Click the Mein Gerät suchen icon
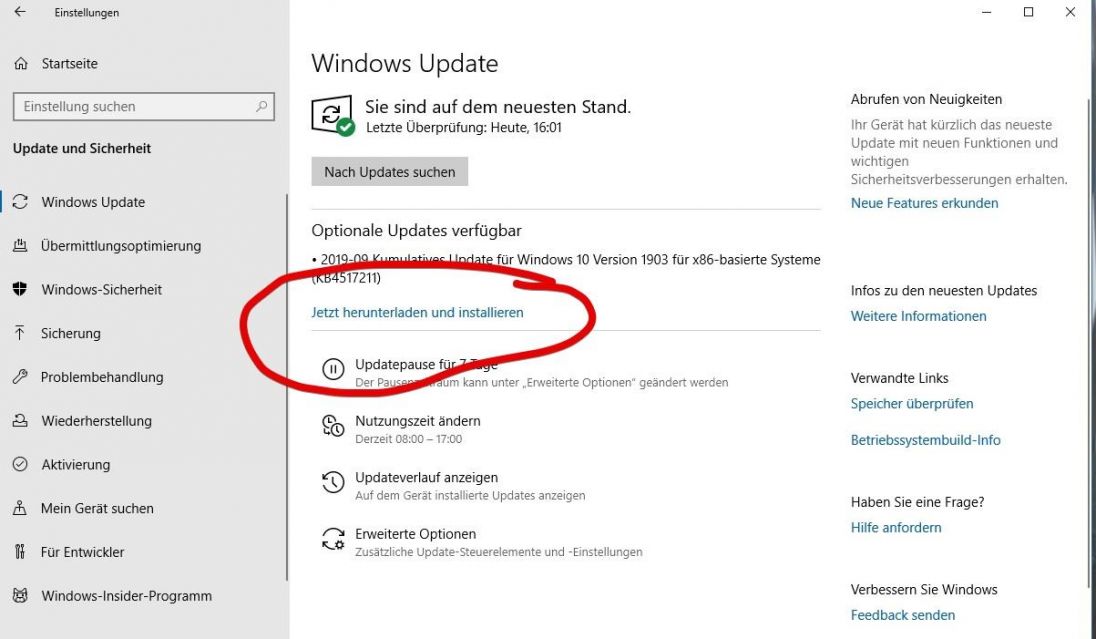1096x639 pixels. [x=20, y=508]
